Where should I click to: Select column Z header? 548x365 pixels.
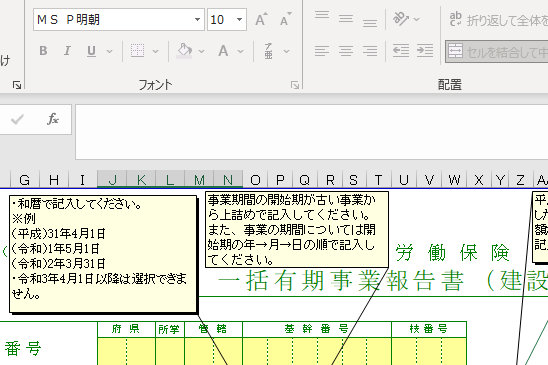click(x=521, y=180)
